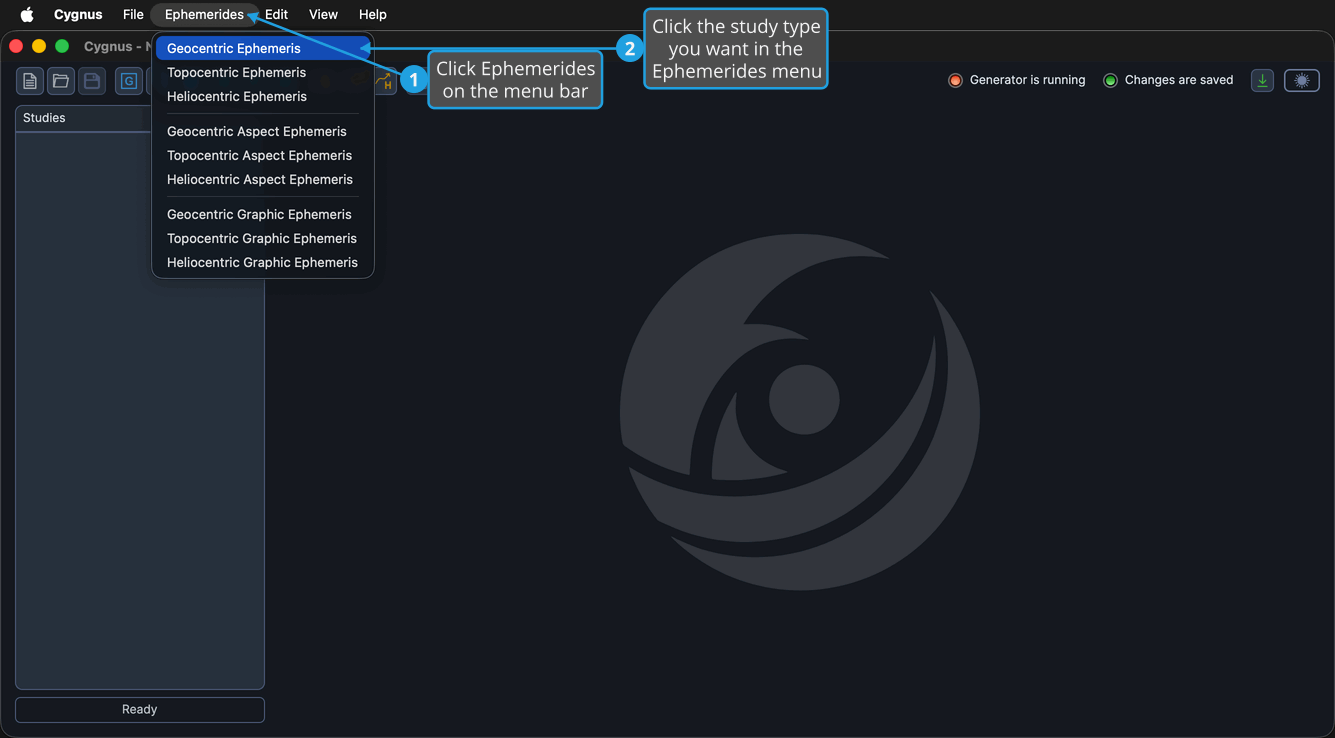Open the View menu
The width and height of the screenshot is (1335, 738).
[x=323, y=14]
